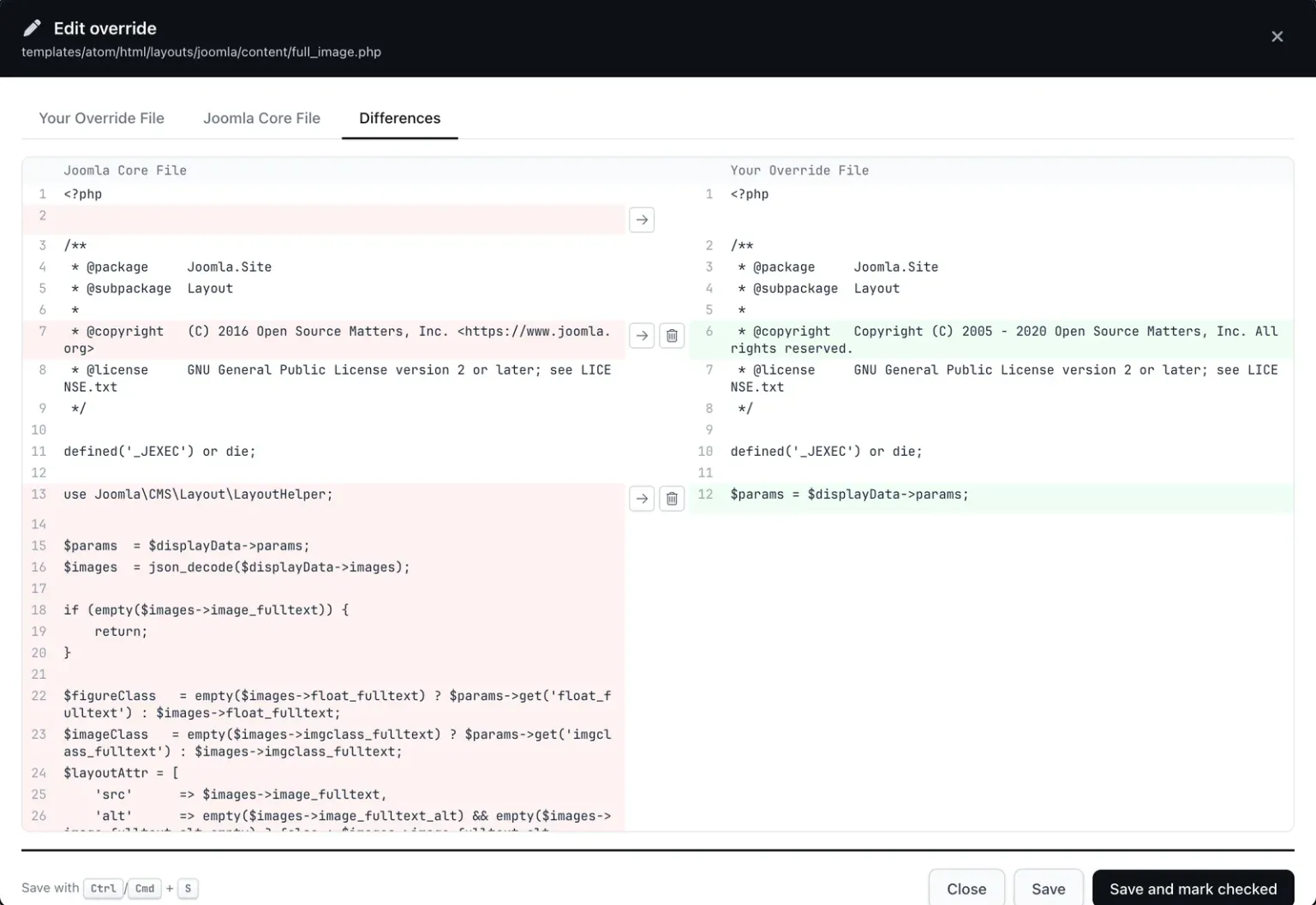Click the Your Override File column header
Image resolution: width=1316 pixels, height=905 pixels.
tap(799, 171)
